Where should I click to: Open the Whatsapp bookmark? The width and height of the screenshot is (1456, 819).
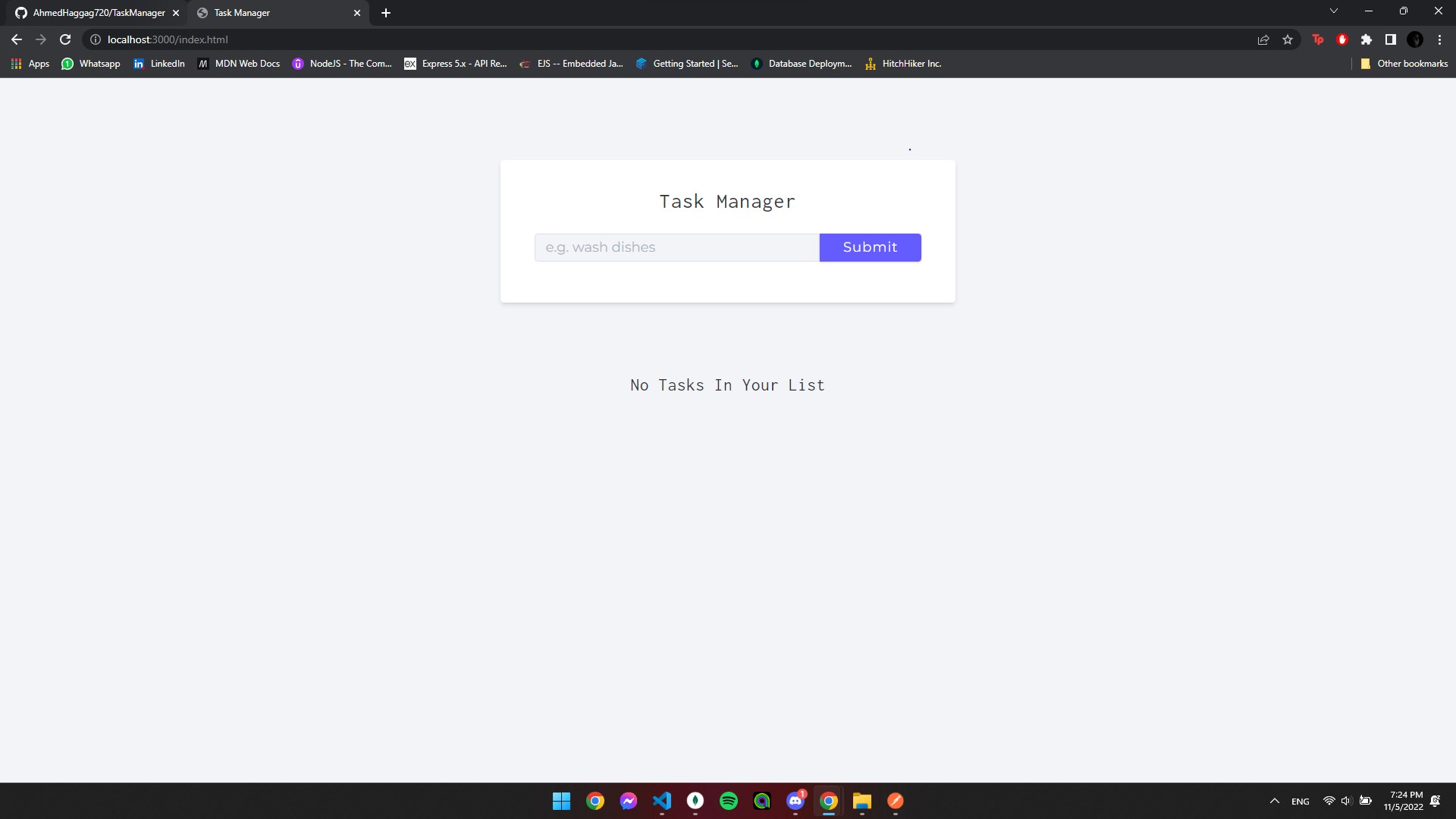pos(91,64)
